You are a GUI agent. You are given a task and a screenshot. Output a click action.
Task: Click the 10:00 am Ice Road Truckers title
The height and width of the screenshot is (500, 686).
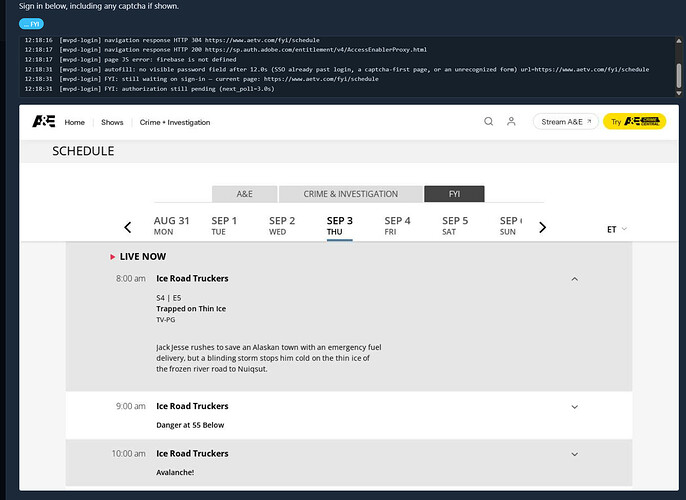192,454
